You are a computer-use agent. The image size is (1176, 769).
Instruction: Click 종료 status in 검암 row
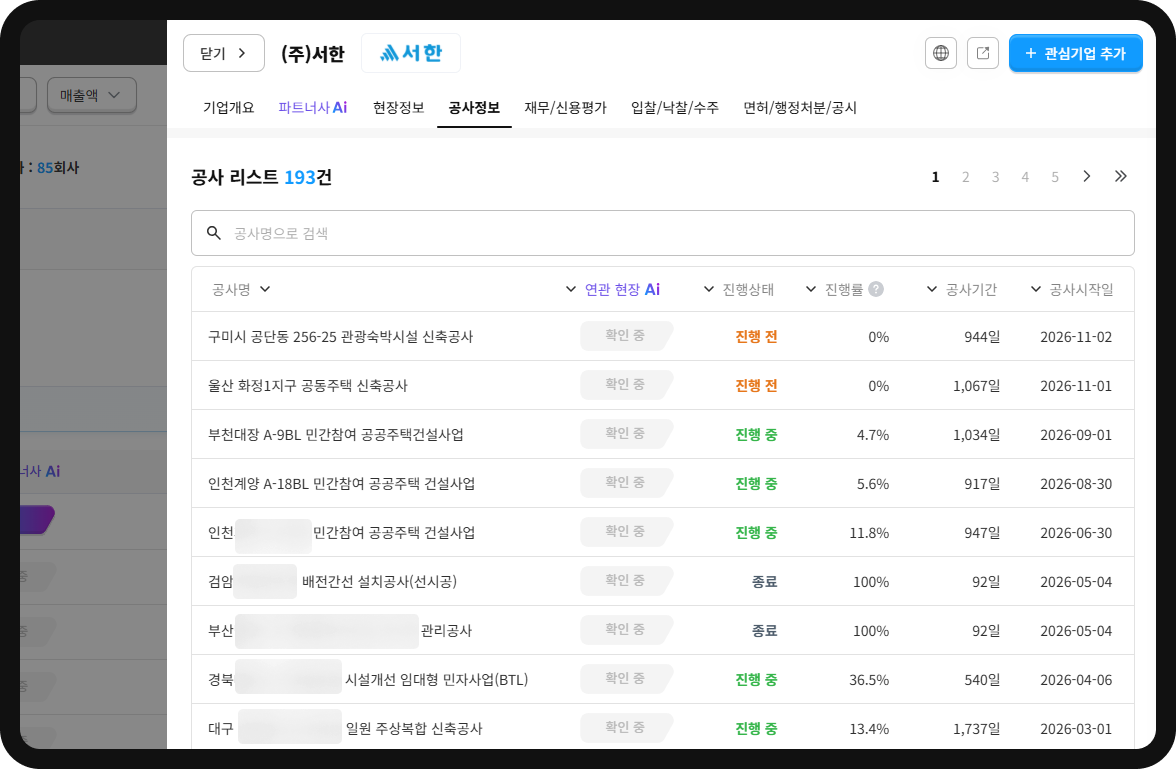click(764, 581)
